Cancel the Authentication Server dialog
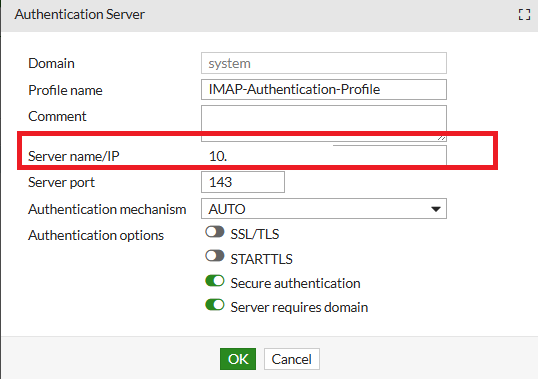Image resolution: width=538 pixels, height=379 pixels. point(292,359)
